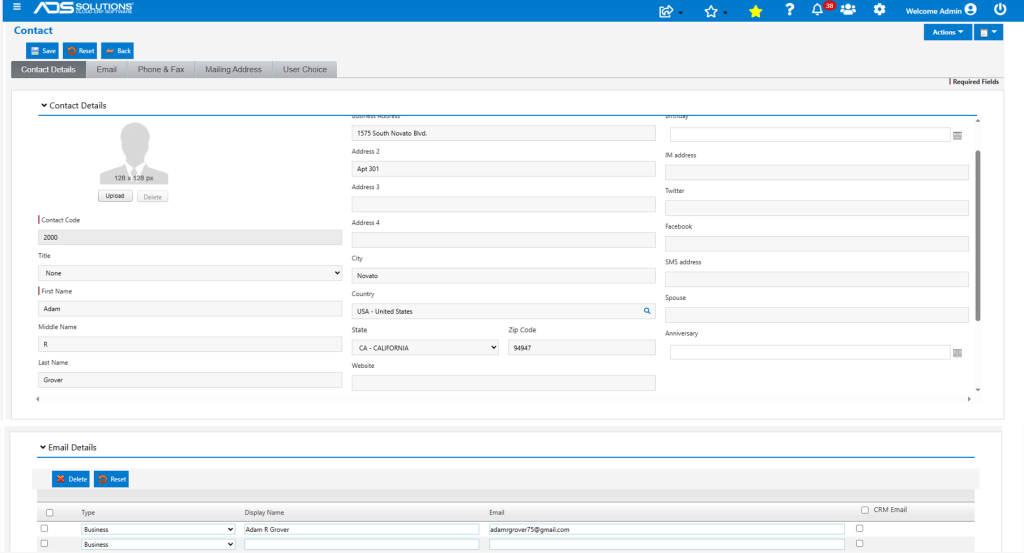Screen dimensions: 1024x553
Task: Click the contact photo placeholder
Action: pos(134,153)
